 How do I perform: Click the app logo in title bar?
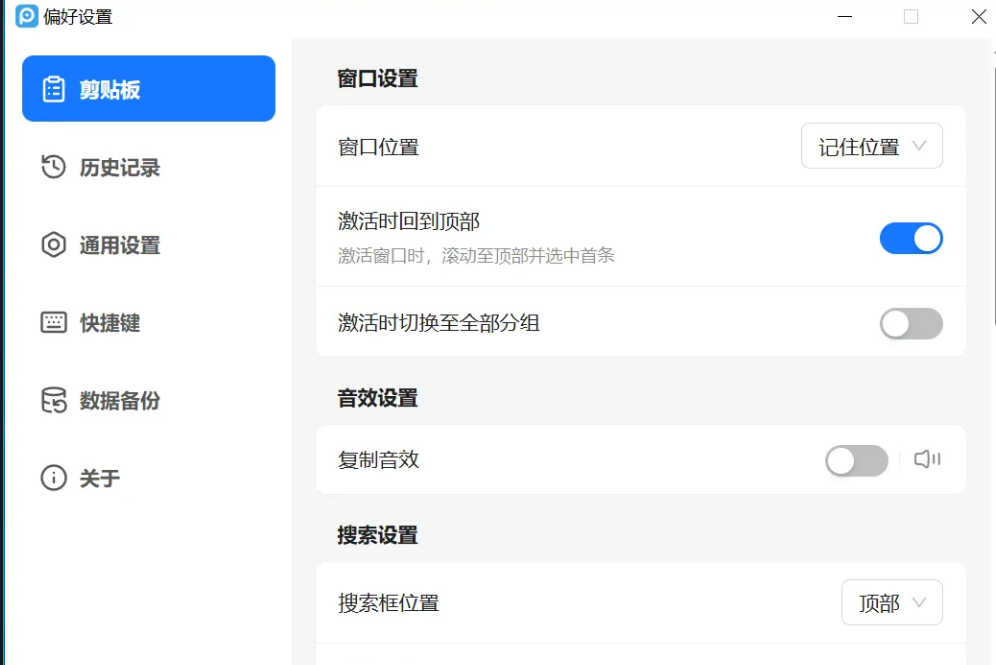[x=27, y=16]
